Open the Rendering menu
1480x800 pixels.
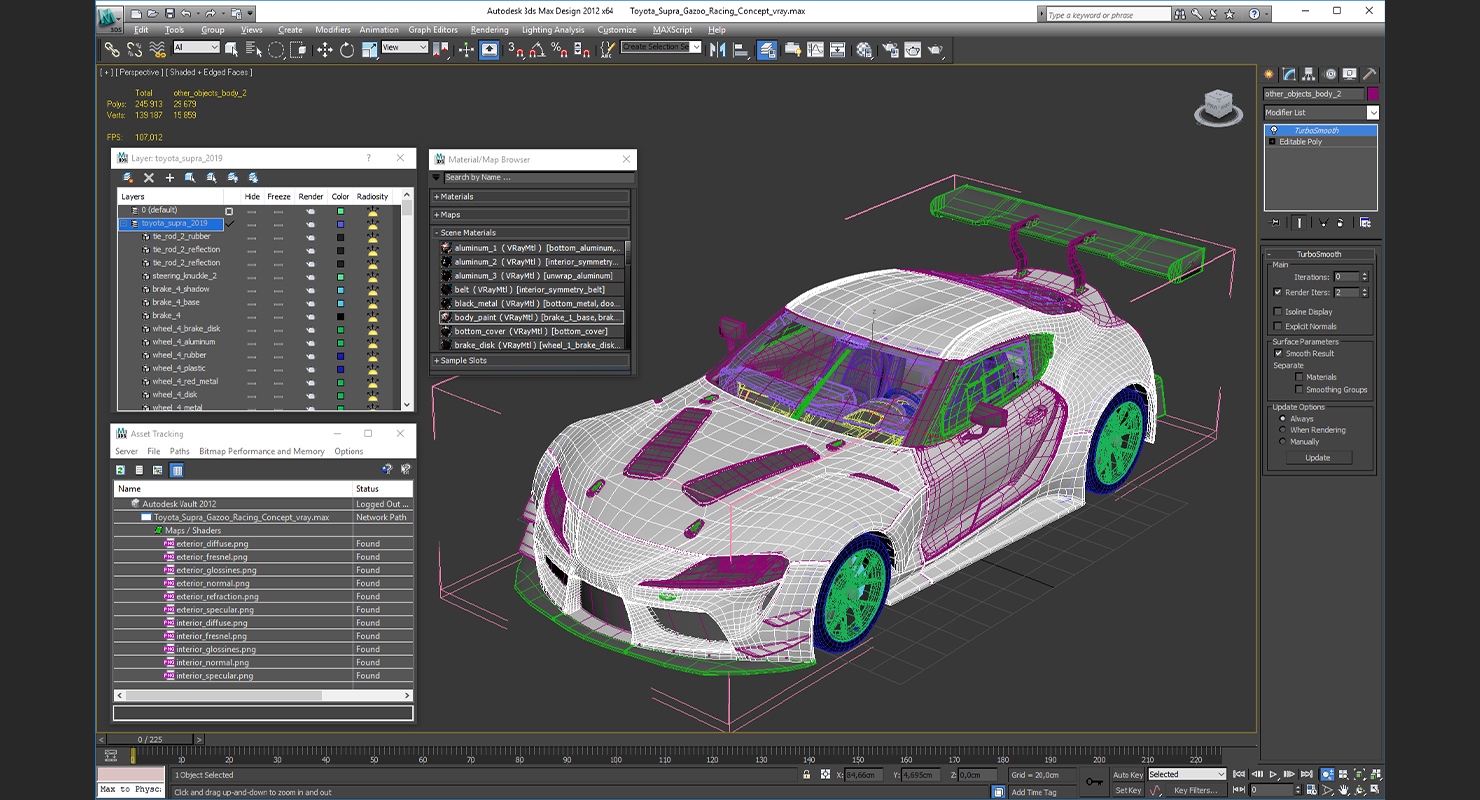click(x=489, y=30)
